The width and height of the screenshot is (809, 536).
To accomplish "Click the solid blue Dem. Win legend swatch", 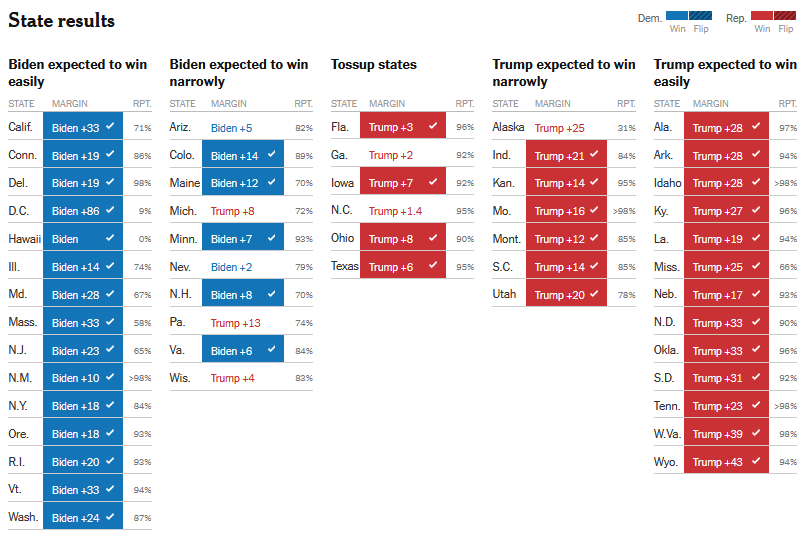I will [x=676, y=15].
